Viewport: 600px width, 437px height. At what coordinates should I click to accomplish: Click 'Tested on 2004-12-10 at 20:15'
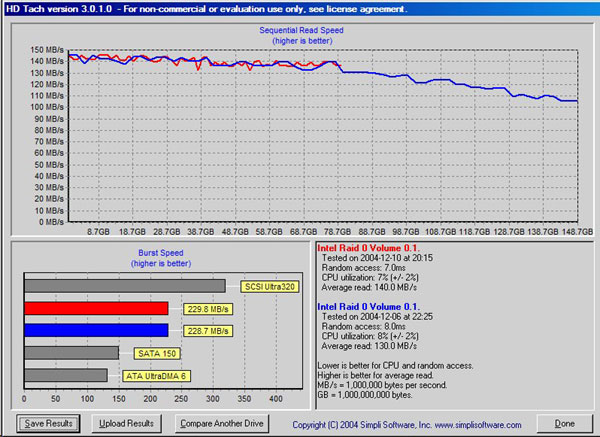pyautogui.click(x=377, y=258)
